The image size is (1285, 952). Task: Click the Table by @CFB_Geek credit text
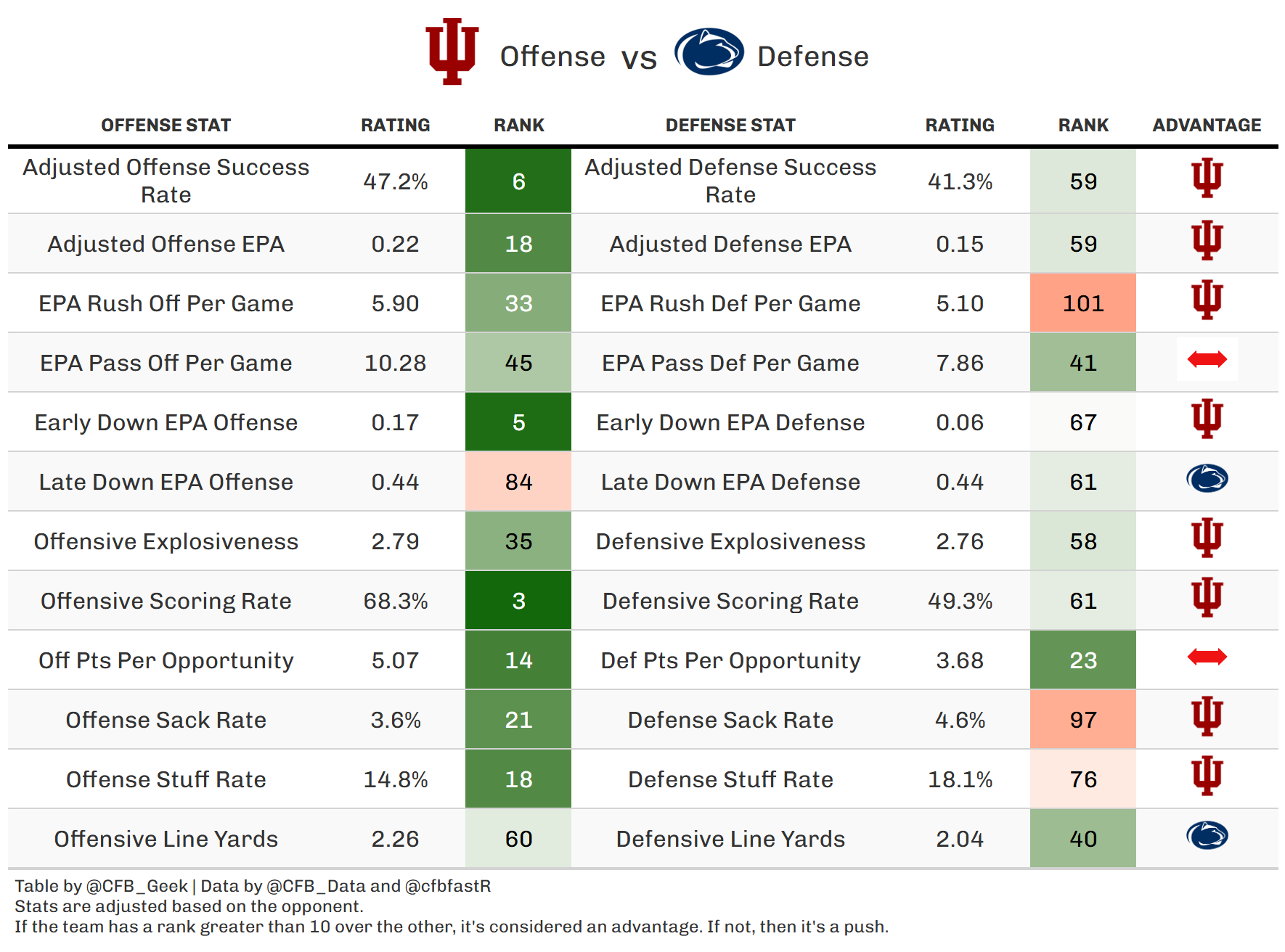pos(102,886)
